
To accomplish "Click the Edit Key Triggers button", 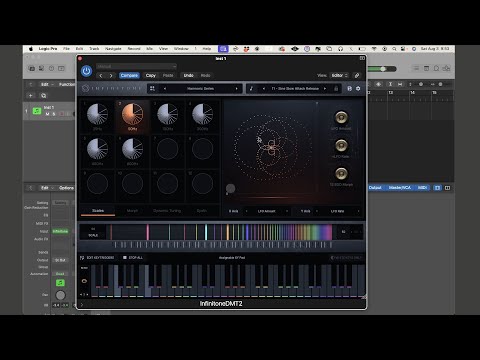I will [x=97, y=258].
